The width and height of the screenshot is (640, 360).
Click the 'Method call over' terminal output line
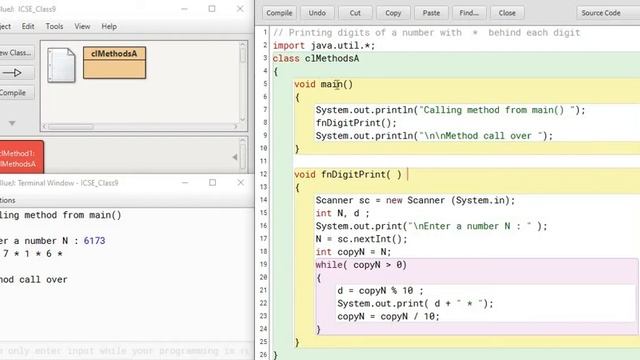coord(33,280)
